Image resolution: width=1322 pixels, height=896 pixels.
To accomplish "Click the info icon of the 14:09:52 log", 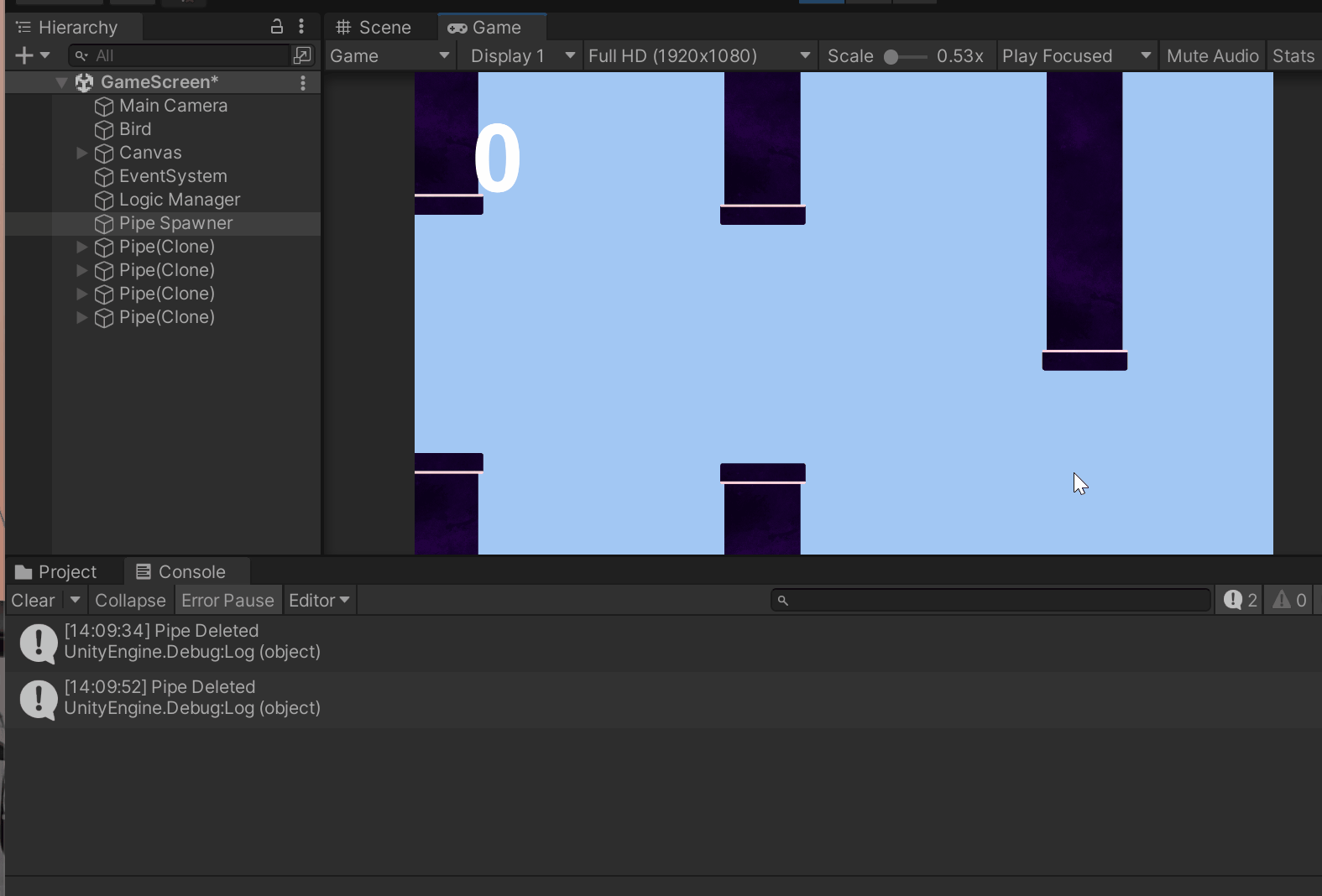I will click(x=39, y=699).
